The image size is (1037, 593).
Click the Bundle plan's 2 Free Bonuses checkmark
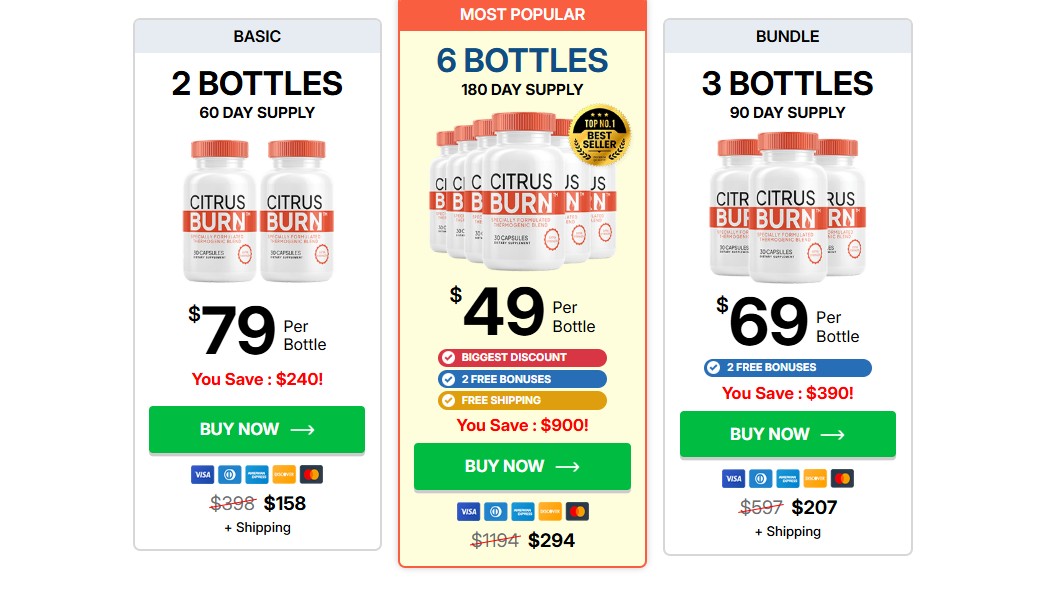(714, 368)
